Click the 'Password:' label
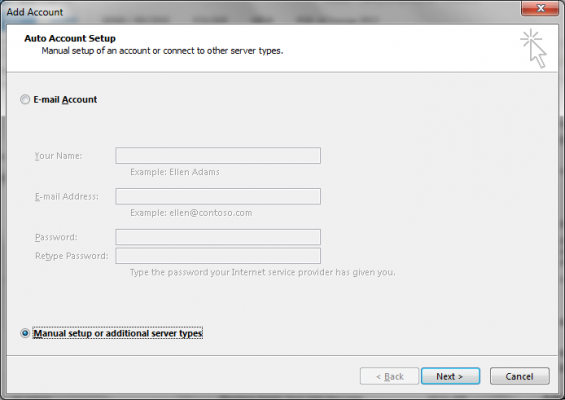This screenshot has width=565, height=400. pos(56,237)
